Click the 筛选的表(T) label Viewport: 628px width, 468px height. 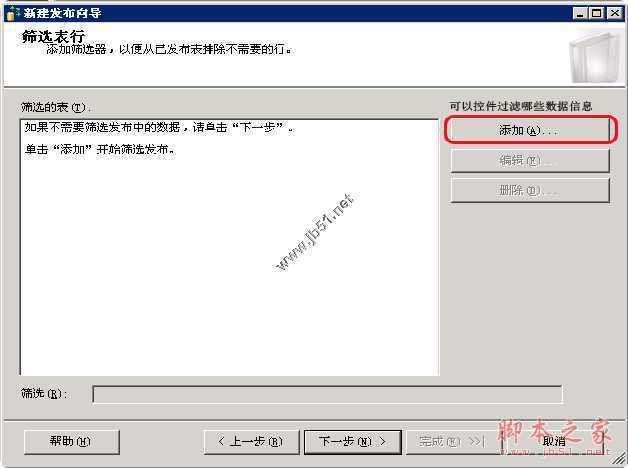pyautogui.click(x=55, y=107)
